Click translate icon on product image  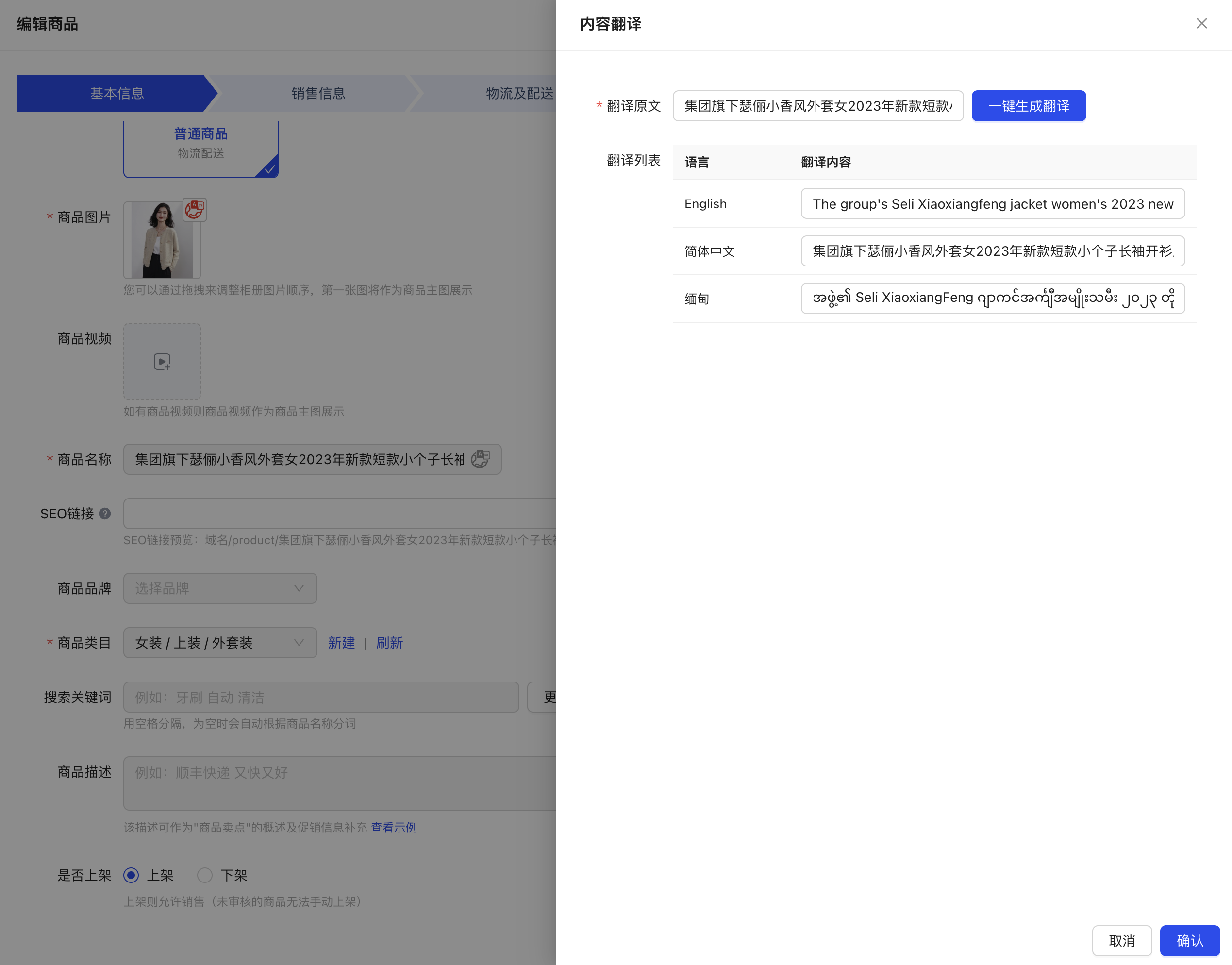pyautogui.click(x=194, y=210)
